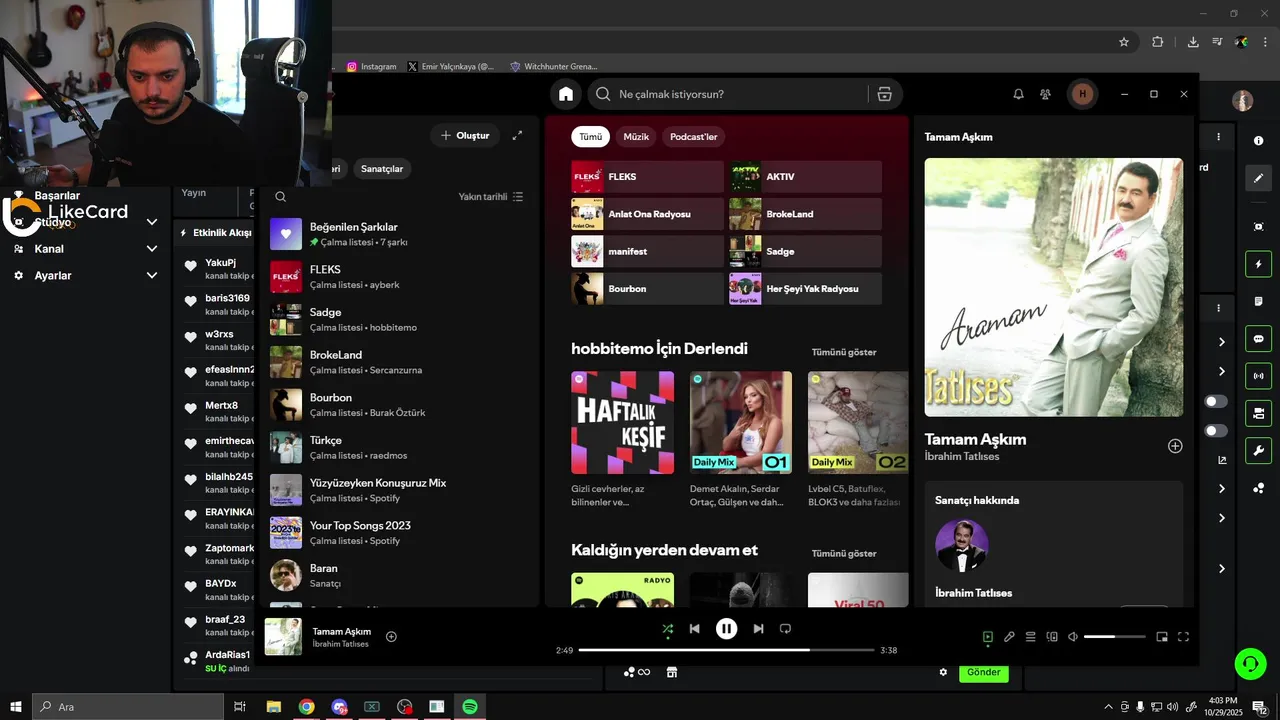The width and height of the screenshot is (1280, 720).
Task: Mute the Spotify volume speaker icon
Action: tap(1073, 637)
